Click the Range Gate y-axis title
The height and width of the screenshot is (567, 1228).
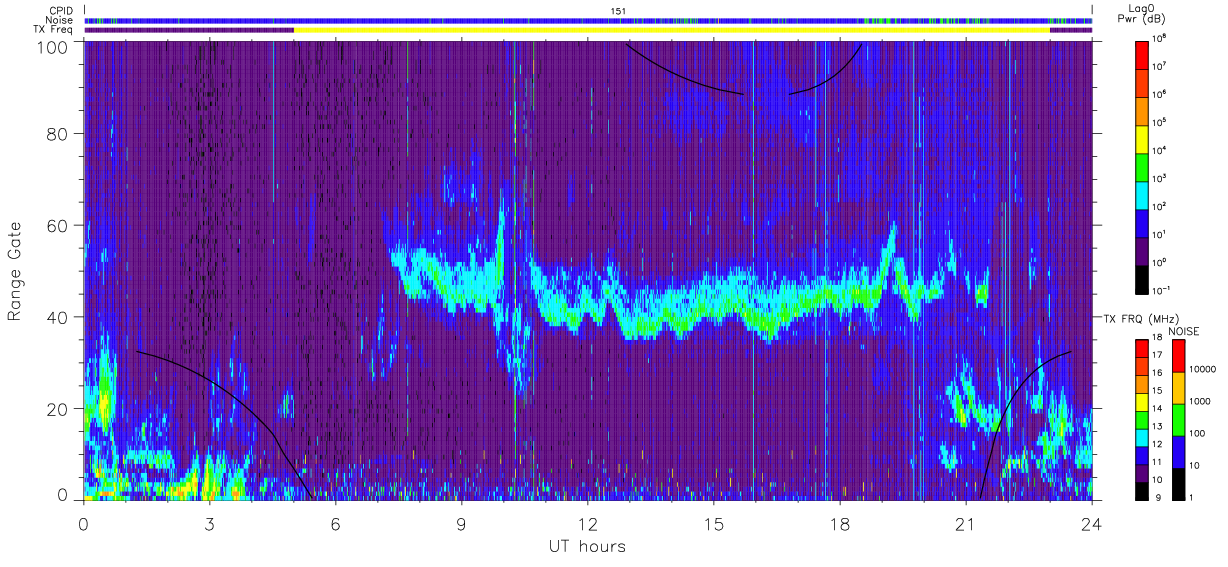(15, 272)
